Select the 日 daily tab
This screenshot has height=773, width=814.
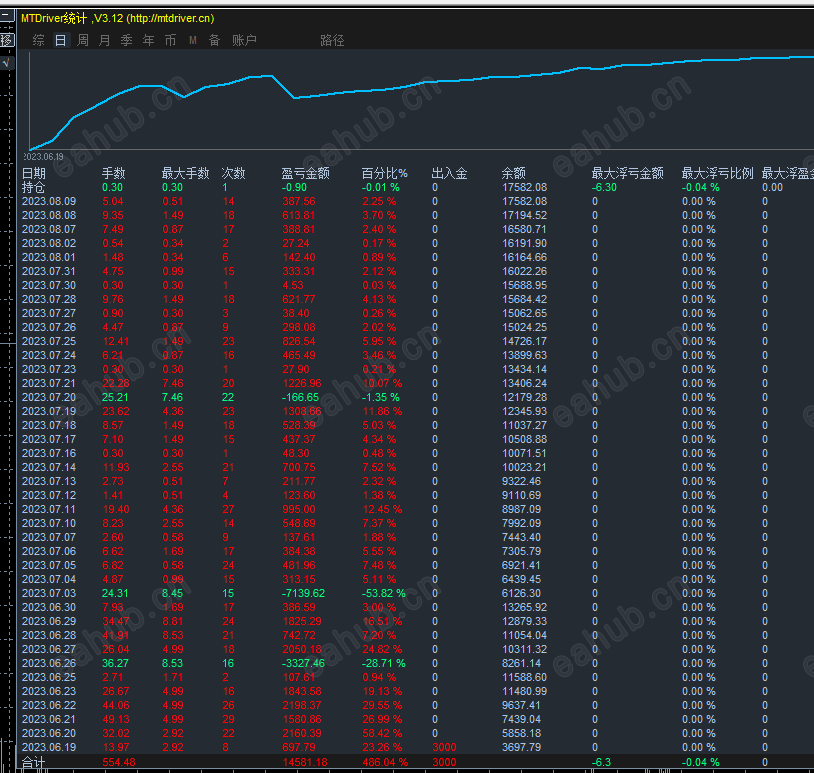click(60, 40)
